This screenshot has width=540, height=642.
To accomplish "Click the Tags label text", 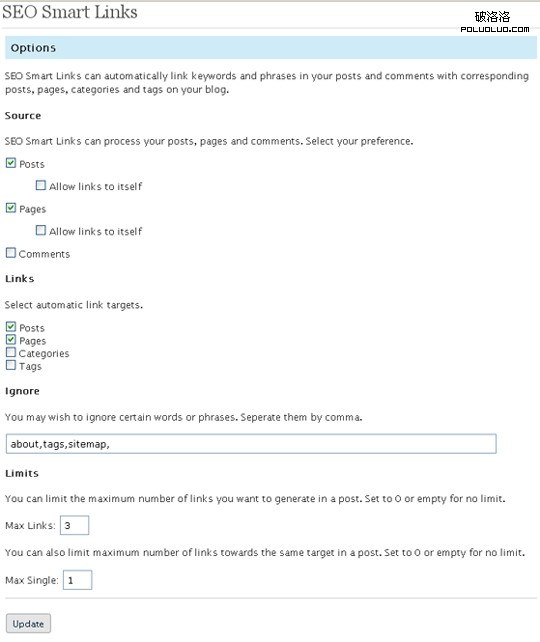I will coord(30,366).
